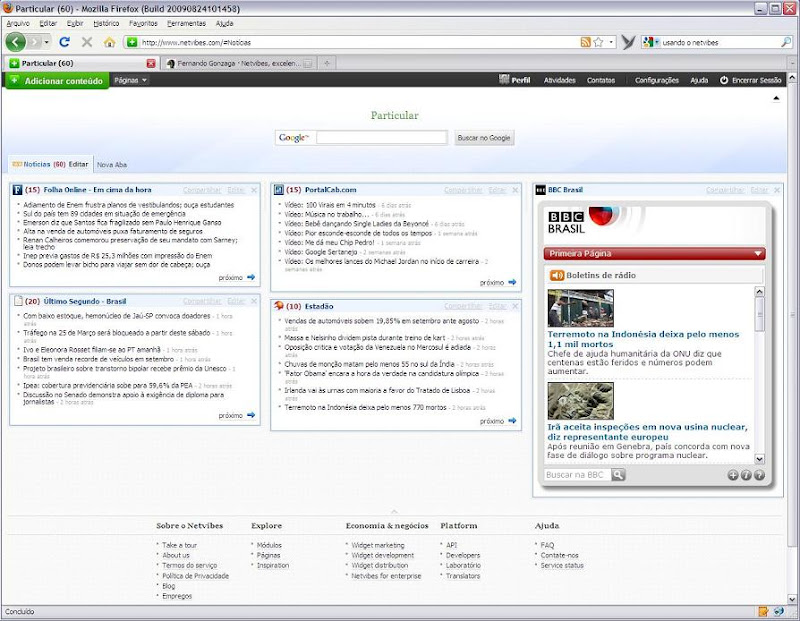Viewport: 800px width, 621px height.
Task: Close the BBC Brasil widget
Action: [777, 190]
